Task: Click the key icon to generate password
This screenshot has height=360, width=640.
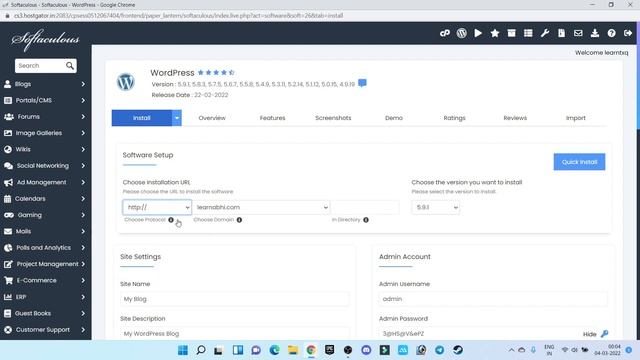Action: pos(604,333)
